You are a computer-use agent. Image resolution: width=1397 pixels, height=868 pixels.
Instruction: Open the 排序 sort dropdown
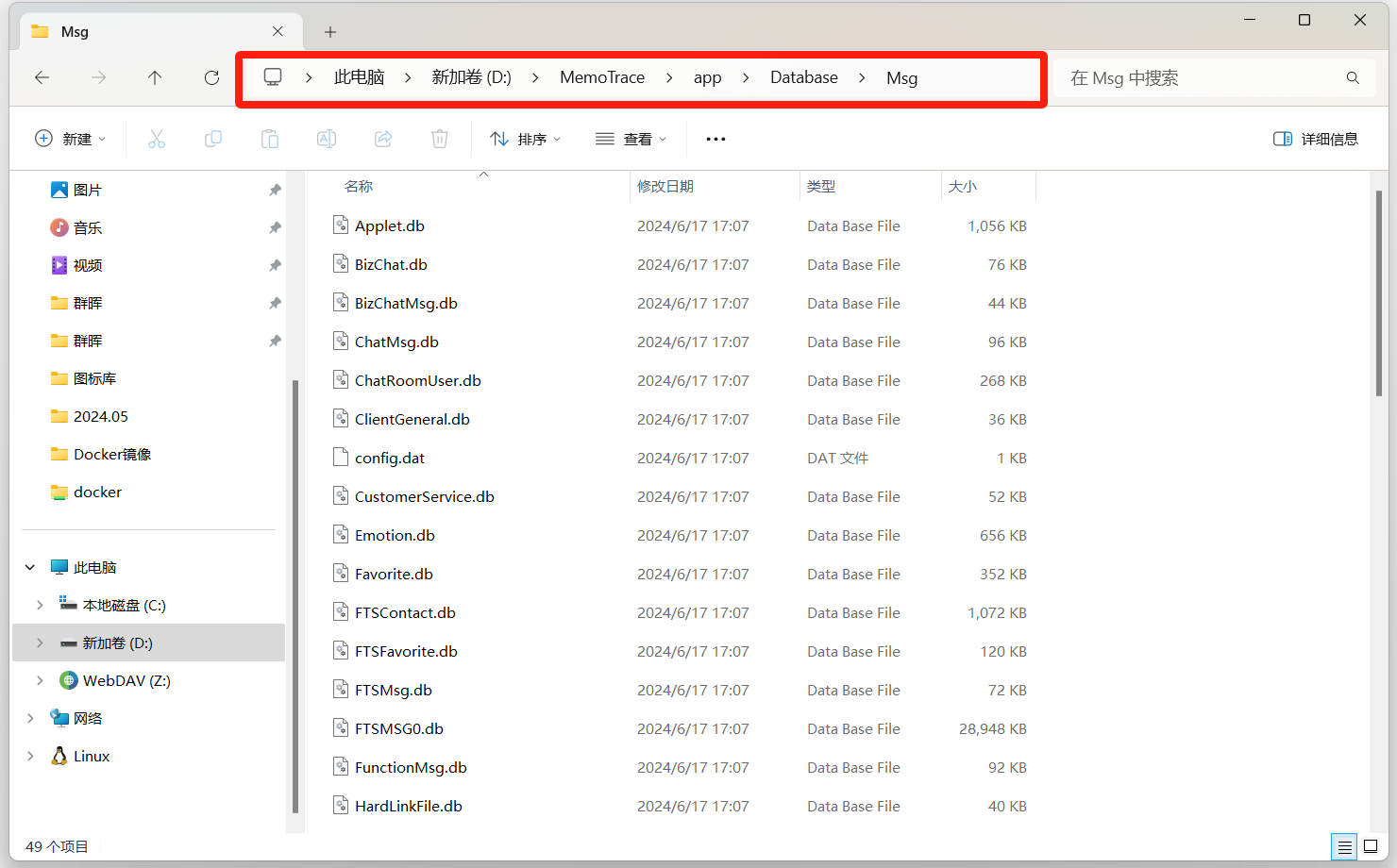526,140
